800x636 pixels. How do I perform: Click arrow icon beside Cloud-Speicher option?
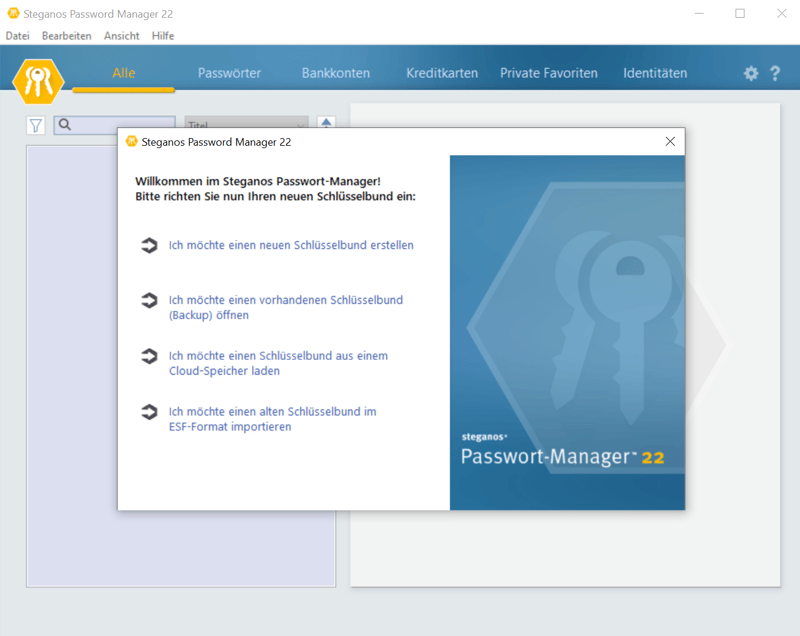[149, 356]
